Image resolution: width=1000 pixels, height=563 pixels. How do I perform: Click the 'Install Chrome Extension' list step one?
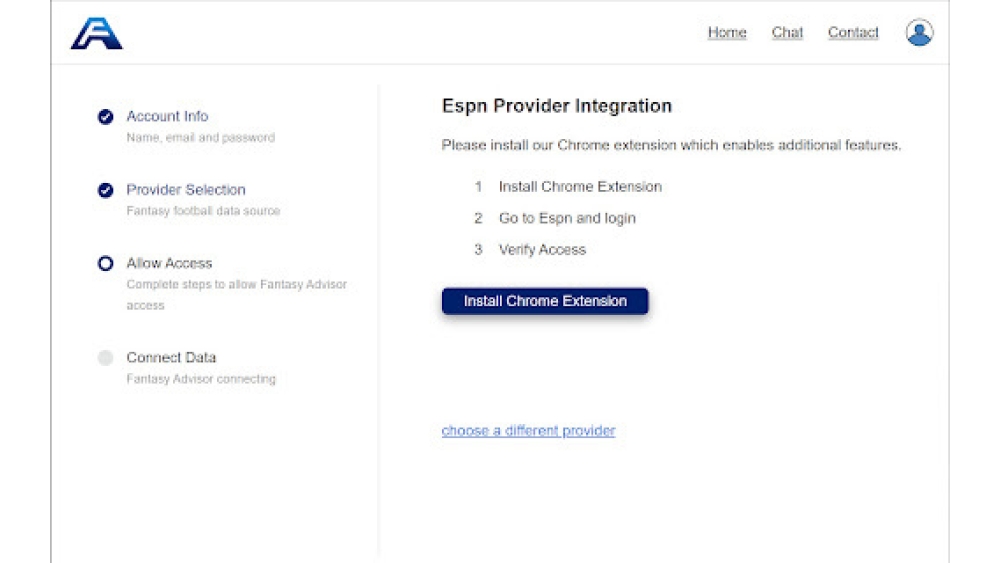click(580, 187)
